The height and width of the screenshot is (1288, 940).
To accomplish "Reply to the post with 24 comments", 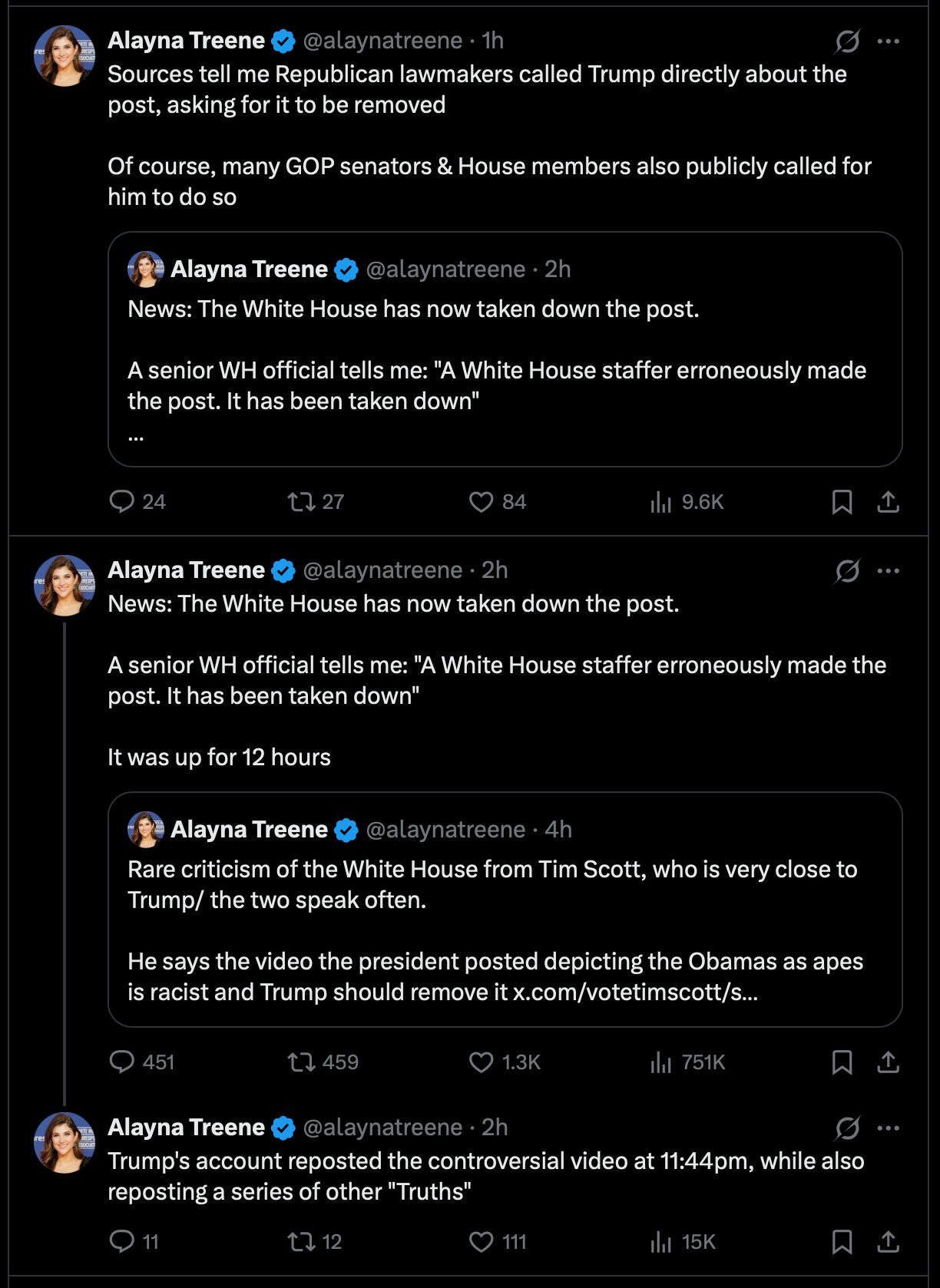I will click(122, 502).
